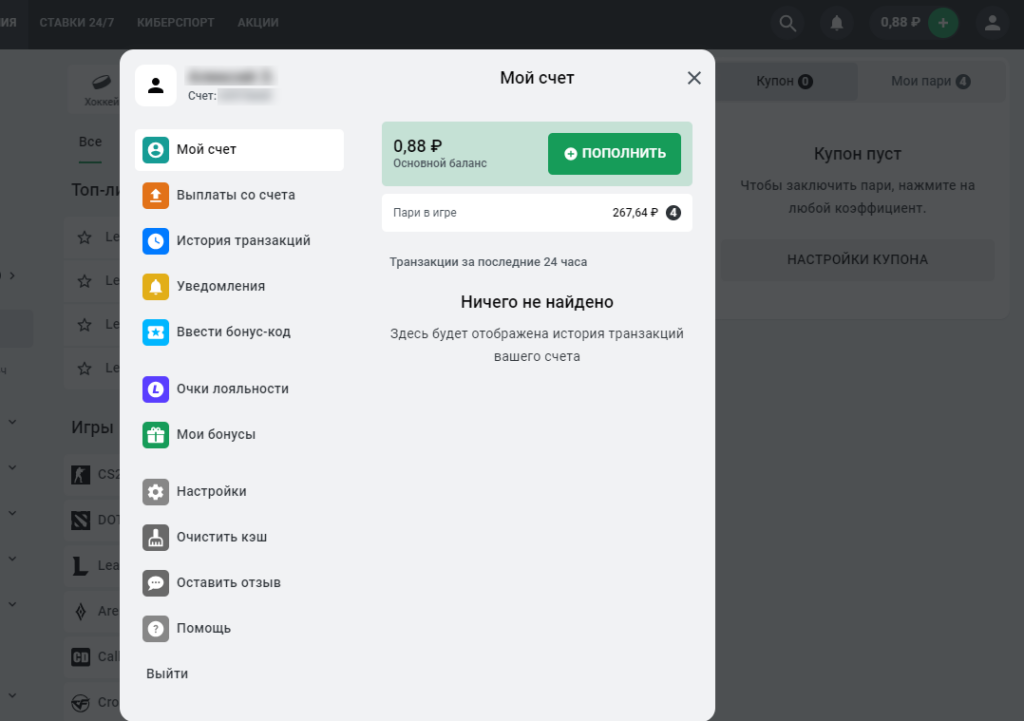
Task: Click Оставить отзыв label
Action: coord(229,583)
